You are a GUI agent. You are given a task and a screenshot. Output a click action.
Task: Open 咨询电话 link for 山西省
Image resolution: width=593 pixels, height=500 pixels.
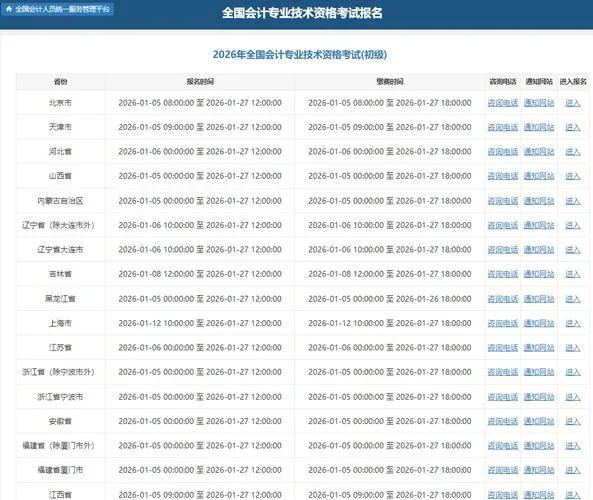pos(503,176)
